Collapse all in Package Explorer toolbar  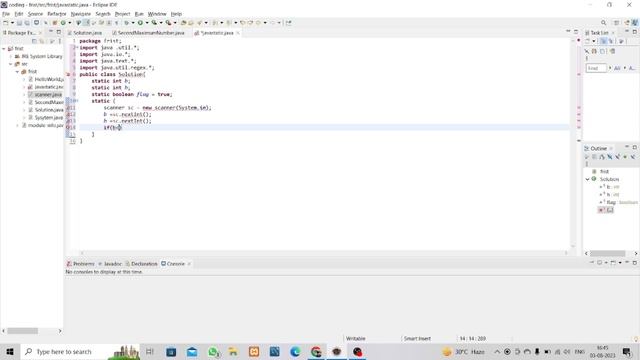(x=34, y=41)
